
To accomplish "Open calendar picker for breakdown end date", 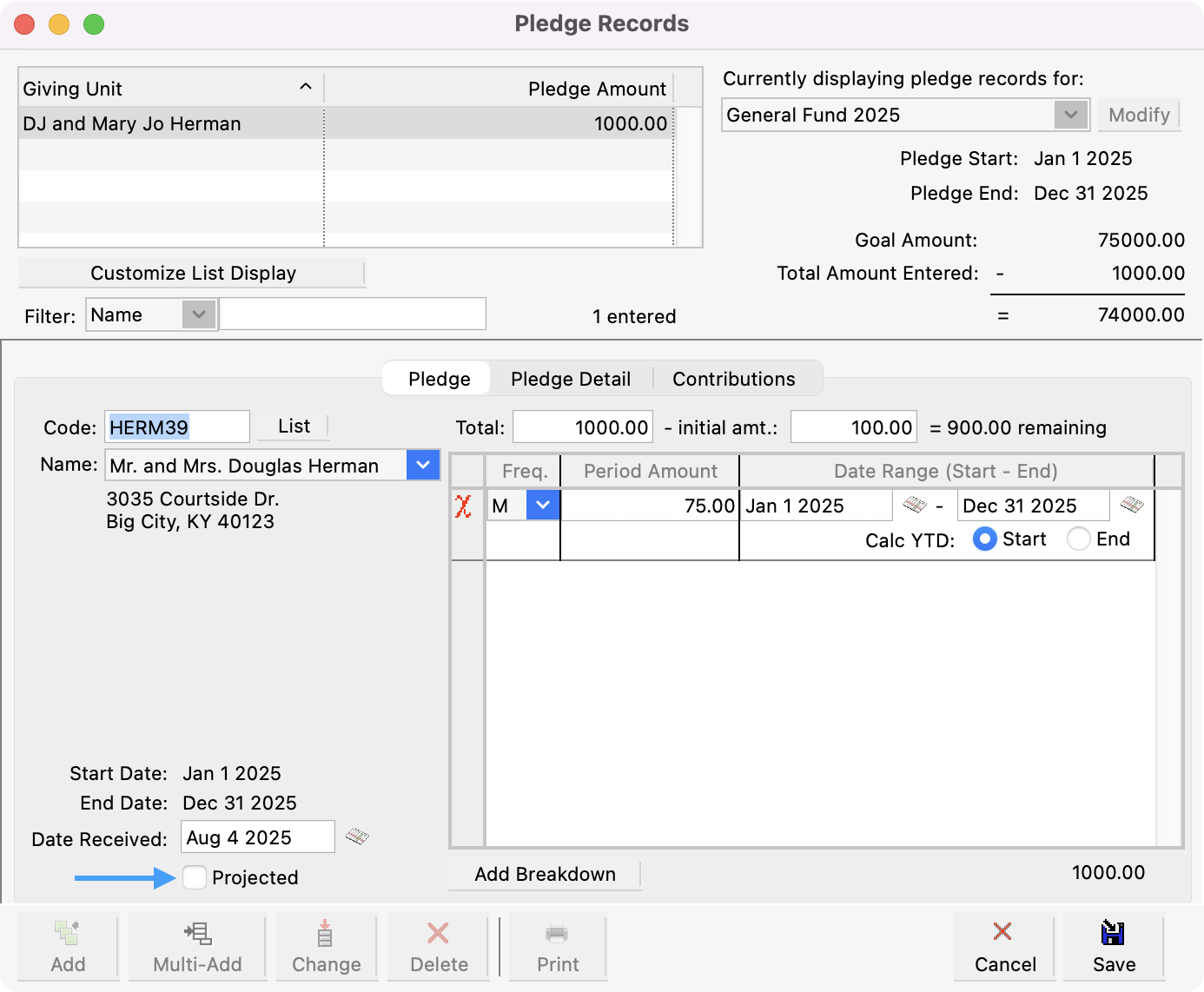I will (1131, 505).
